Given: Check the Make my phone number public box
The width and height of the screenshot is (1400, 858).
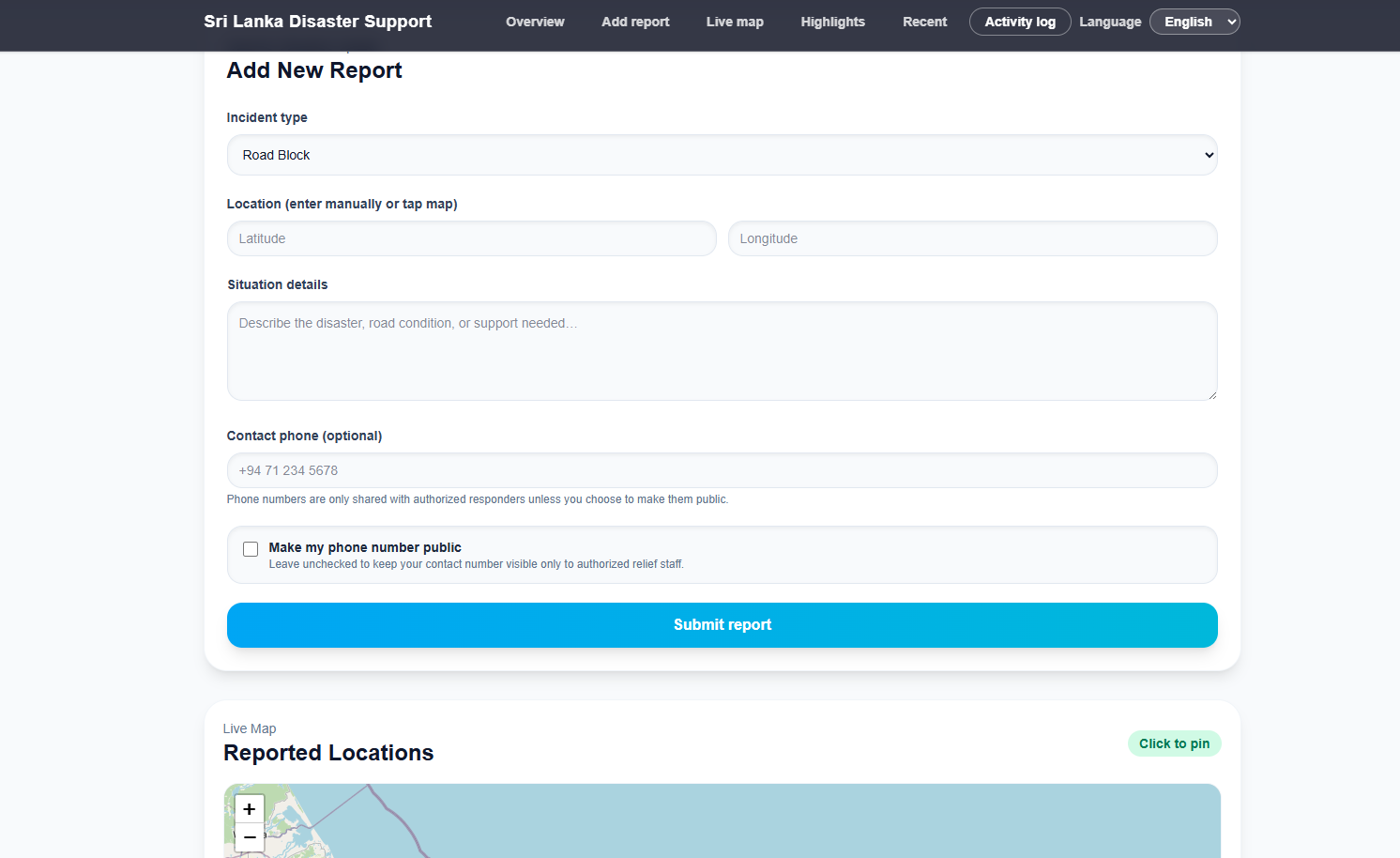Looking at the screenshot, I should (x=251, y=549).
